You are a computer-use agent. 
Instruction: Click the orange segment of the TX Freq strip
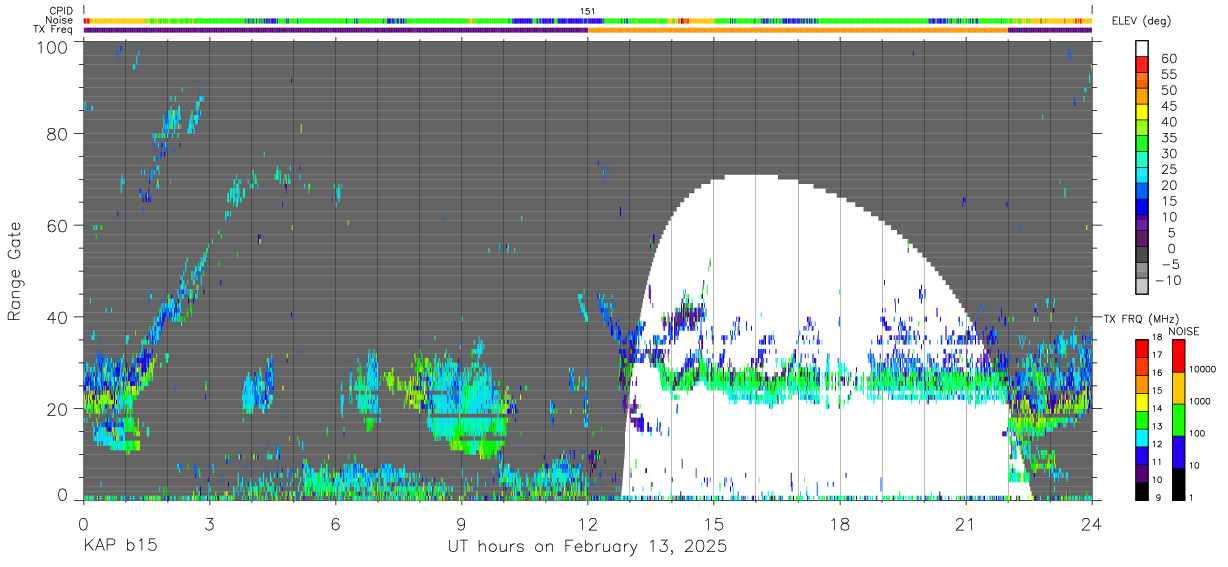click(x=797, y=30)
